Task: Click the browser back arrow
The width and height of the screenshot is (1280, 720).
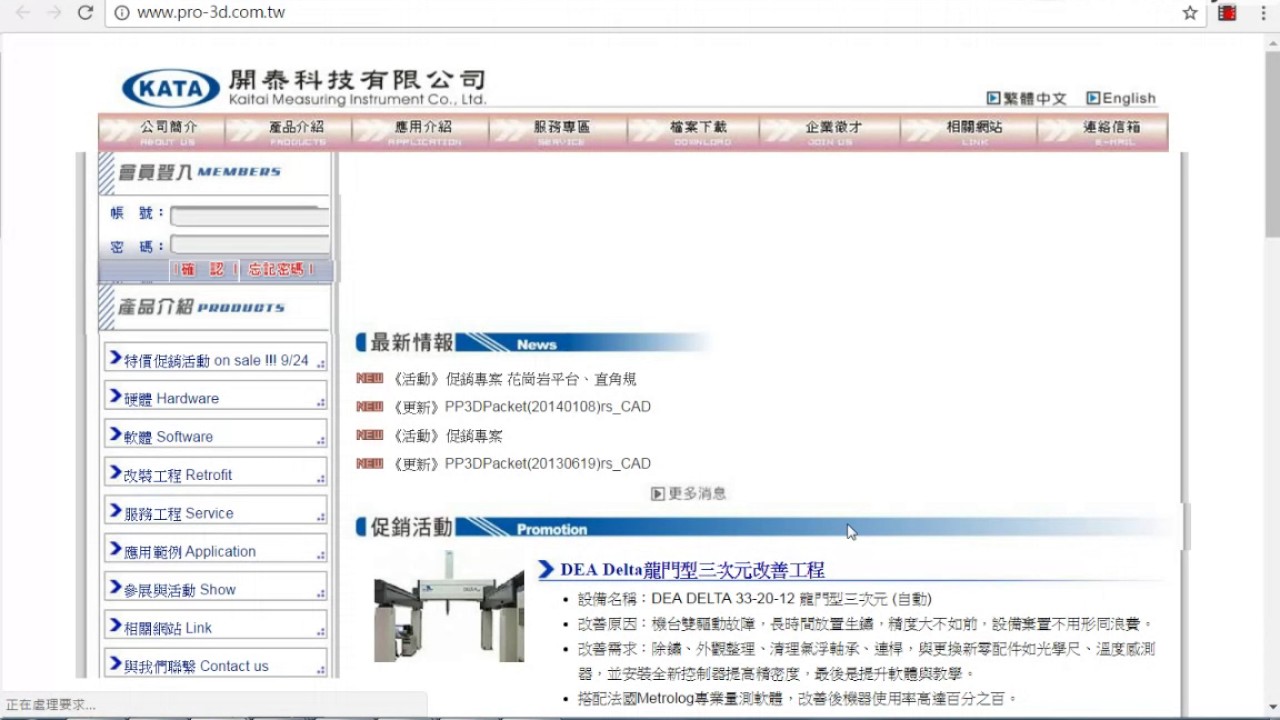Action: [x=22, y=13]
